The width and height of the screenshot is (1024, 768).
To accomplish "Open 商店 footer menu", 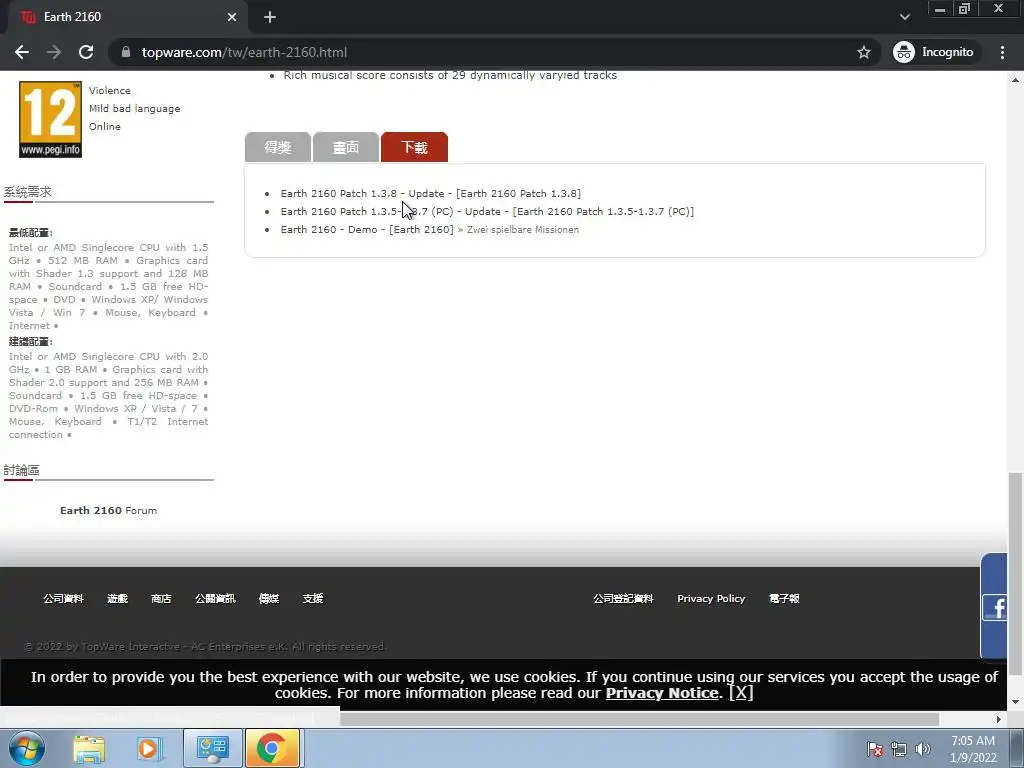I will point(161,598).
